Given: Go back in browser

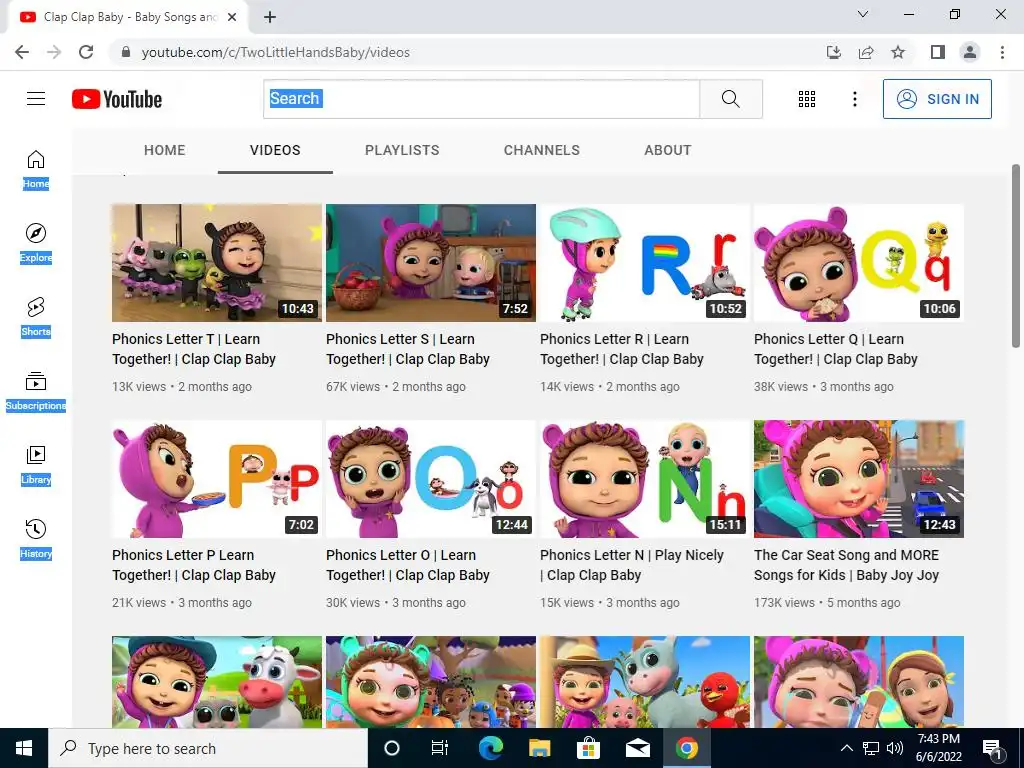Looking at the screenshot, I should [x=22, y=52].
